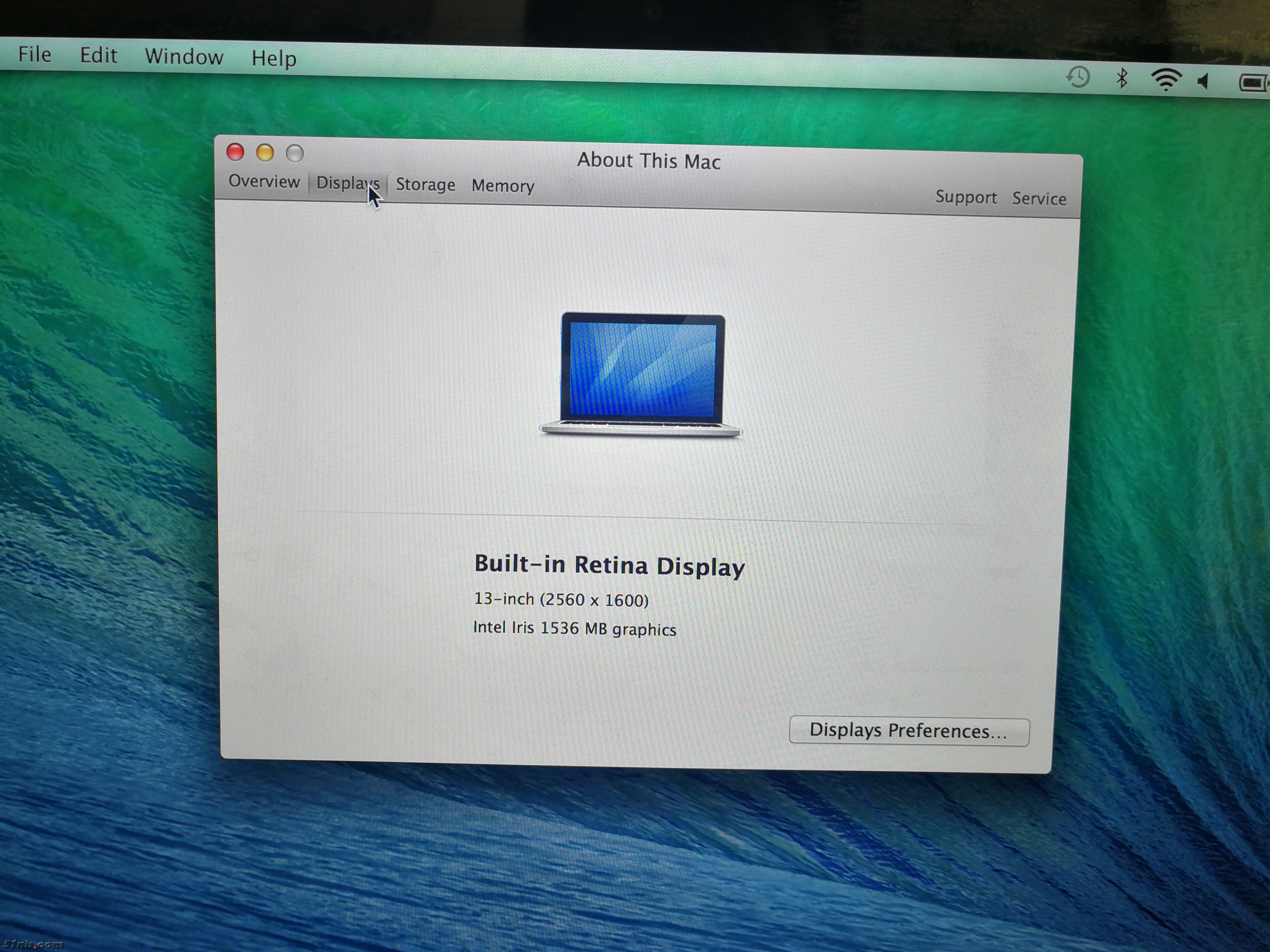Screen dimensions: 1270x952
Task: Open the Window menu
Action: click(x=184, y=57)
